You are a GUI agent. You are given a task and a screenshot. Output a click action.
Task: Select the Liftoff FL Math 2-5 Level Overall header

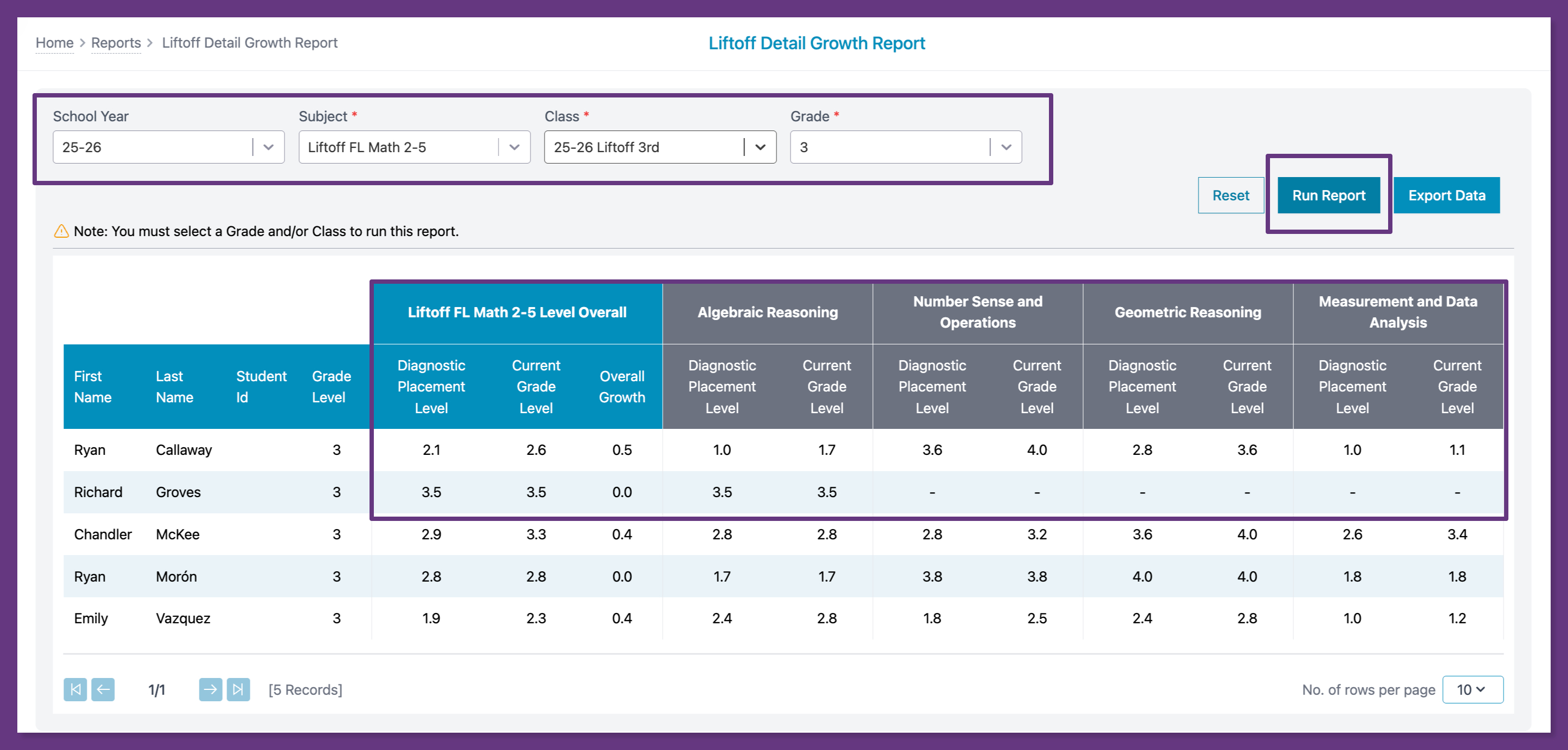pyautogui.click(x=517, y=312)
